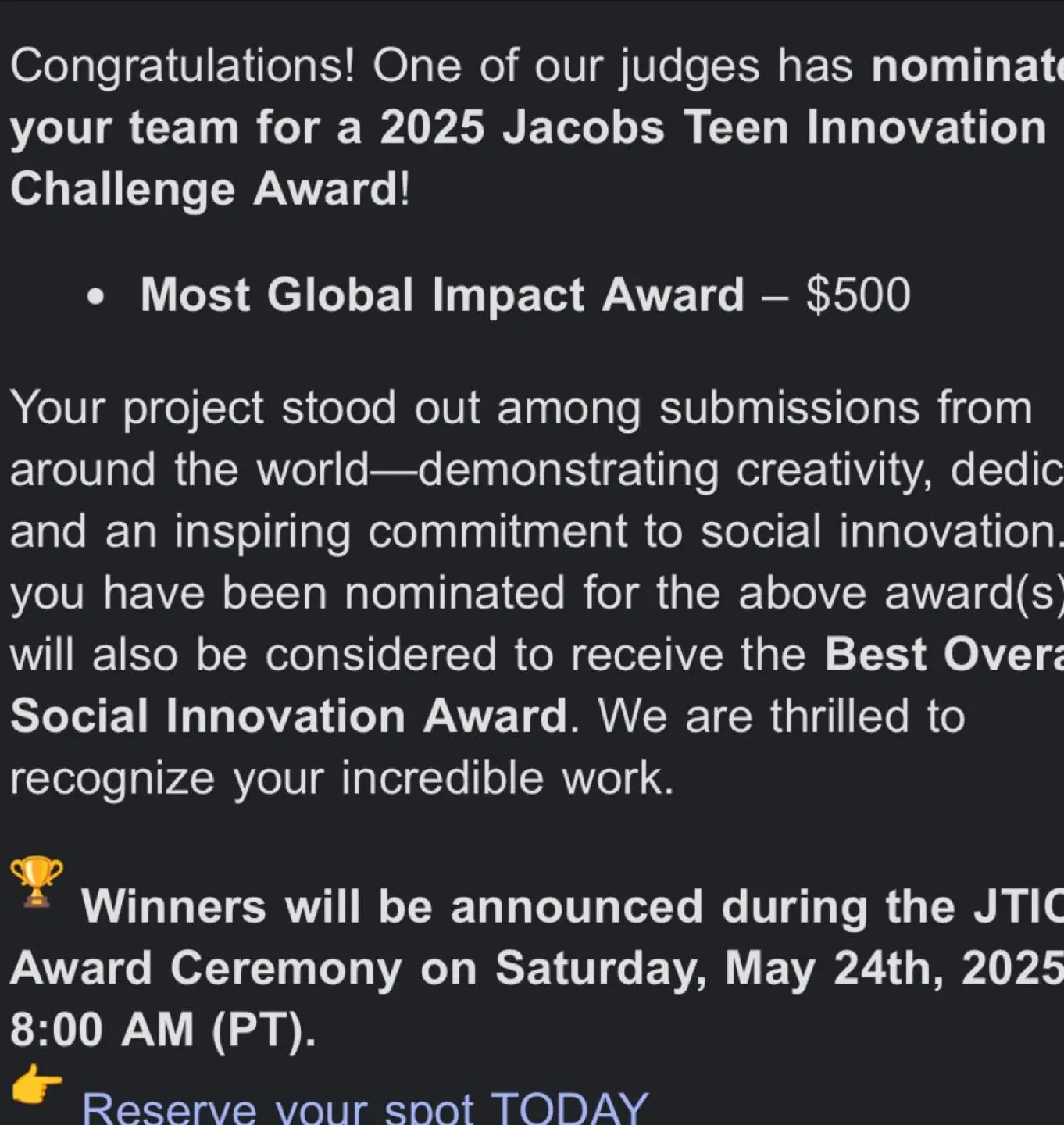Viewport: 1064px width, 1125px height.
Task: Click the 8:00 AM (PT) time text
Action: pos(163,1030)
